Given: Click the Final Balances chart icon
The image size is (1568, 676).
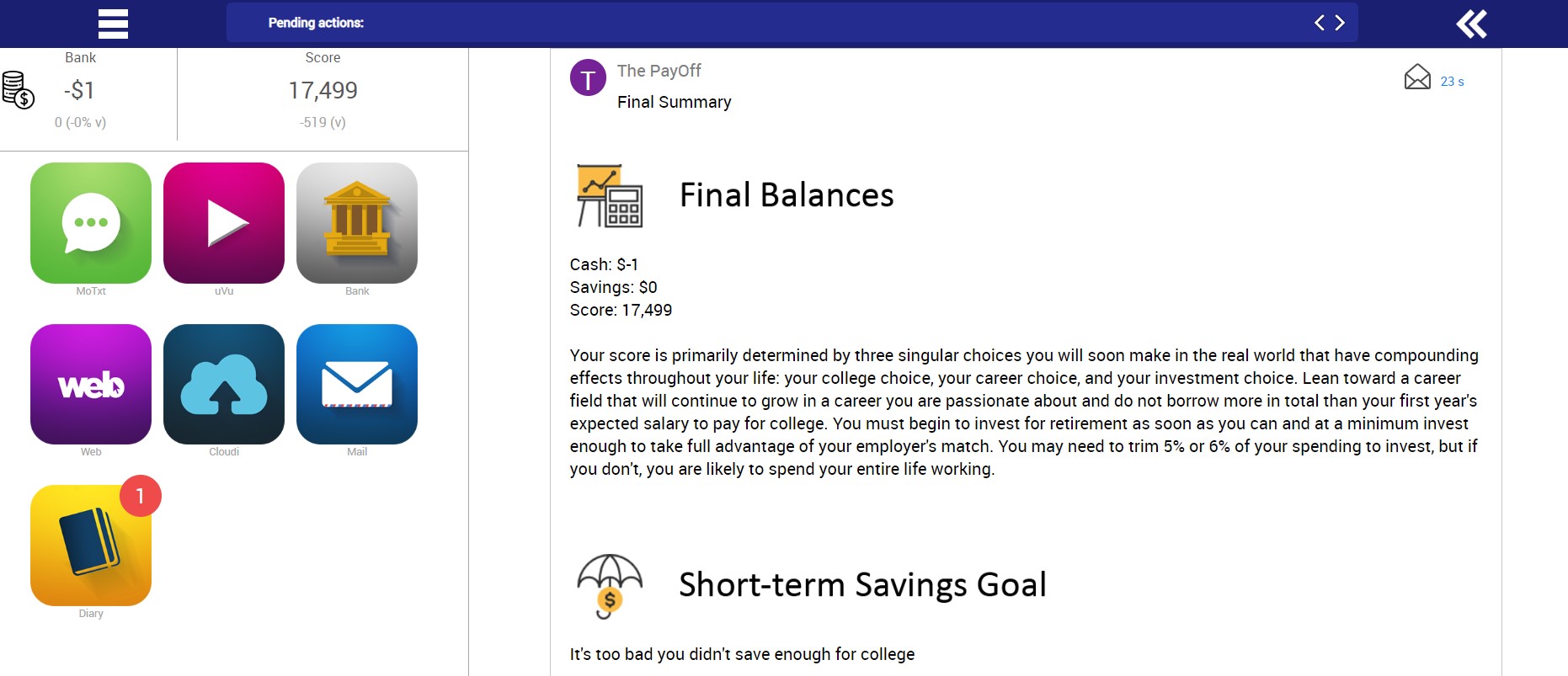Looking at the screenshot, I should 610,195.
